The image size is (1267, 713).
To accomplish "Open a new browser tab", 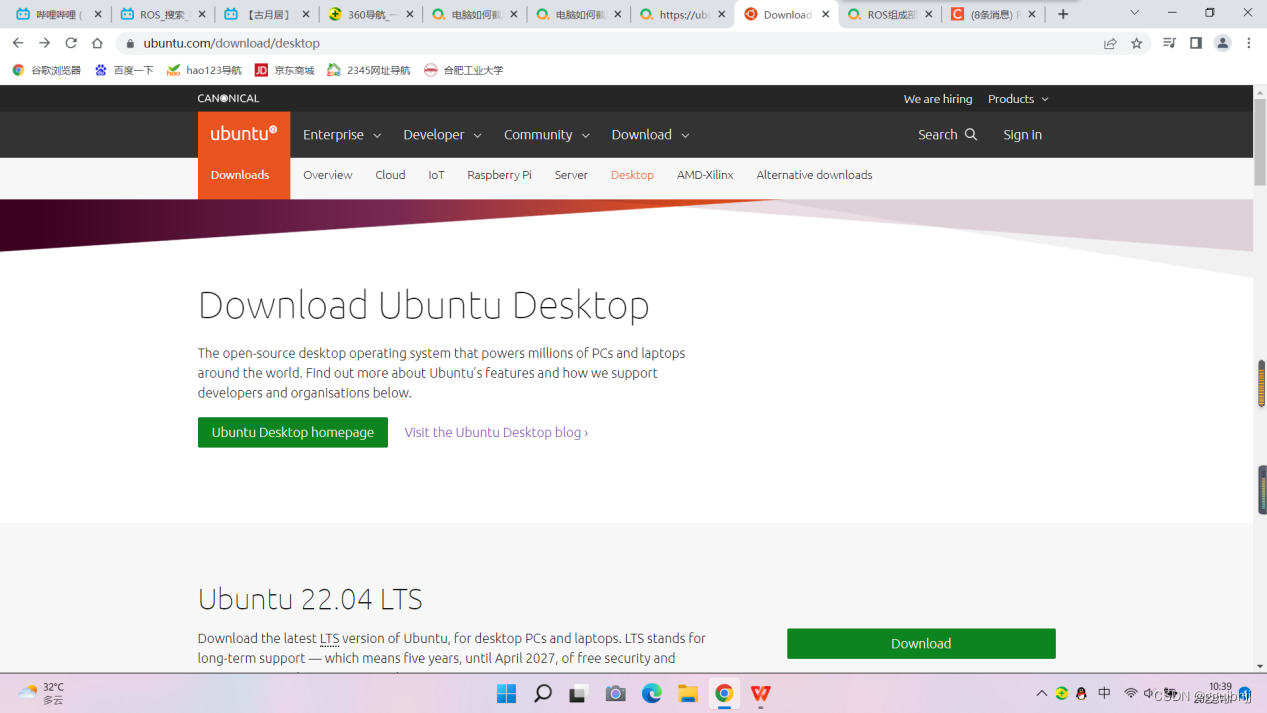I will [x=1063, y=14].
